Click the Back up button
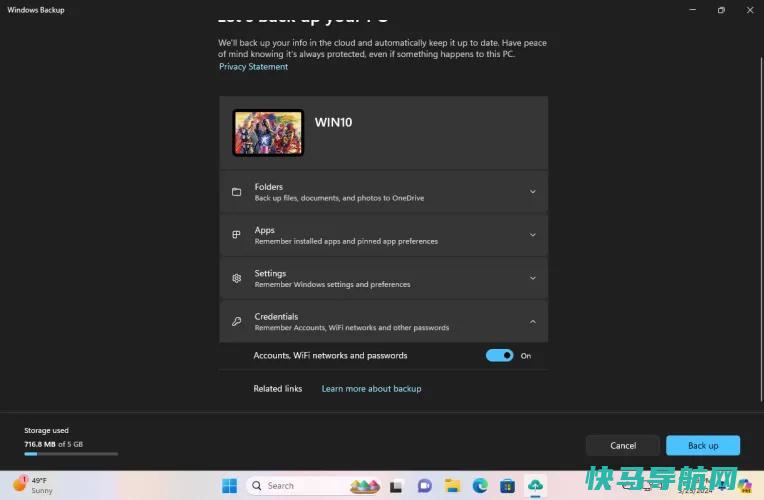Screen dimensions: 764x500 [703, 445]
